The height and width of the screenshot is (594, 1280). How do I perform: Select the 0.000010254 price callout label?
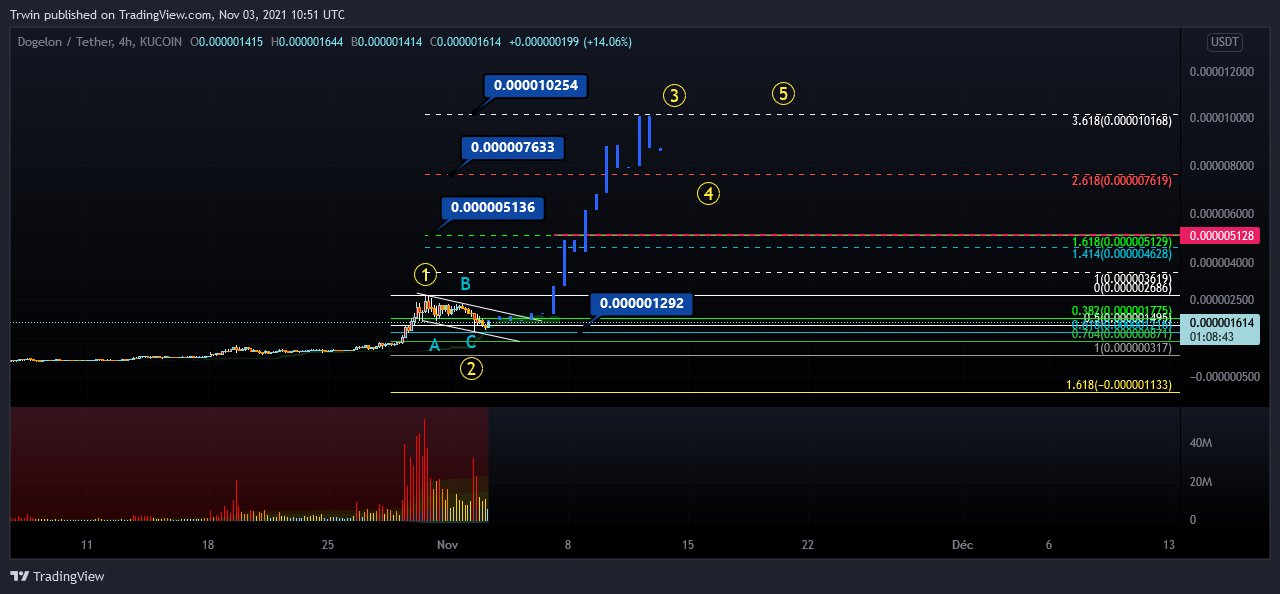click(x=535, y=85)
